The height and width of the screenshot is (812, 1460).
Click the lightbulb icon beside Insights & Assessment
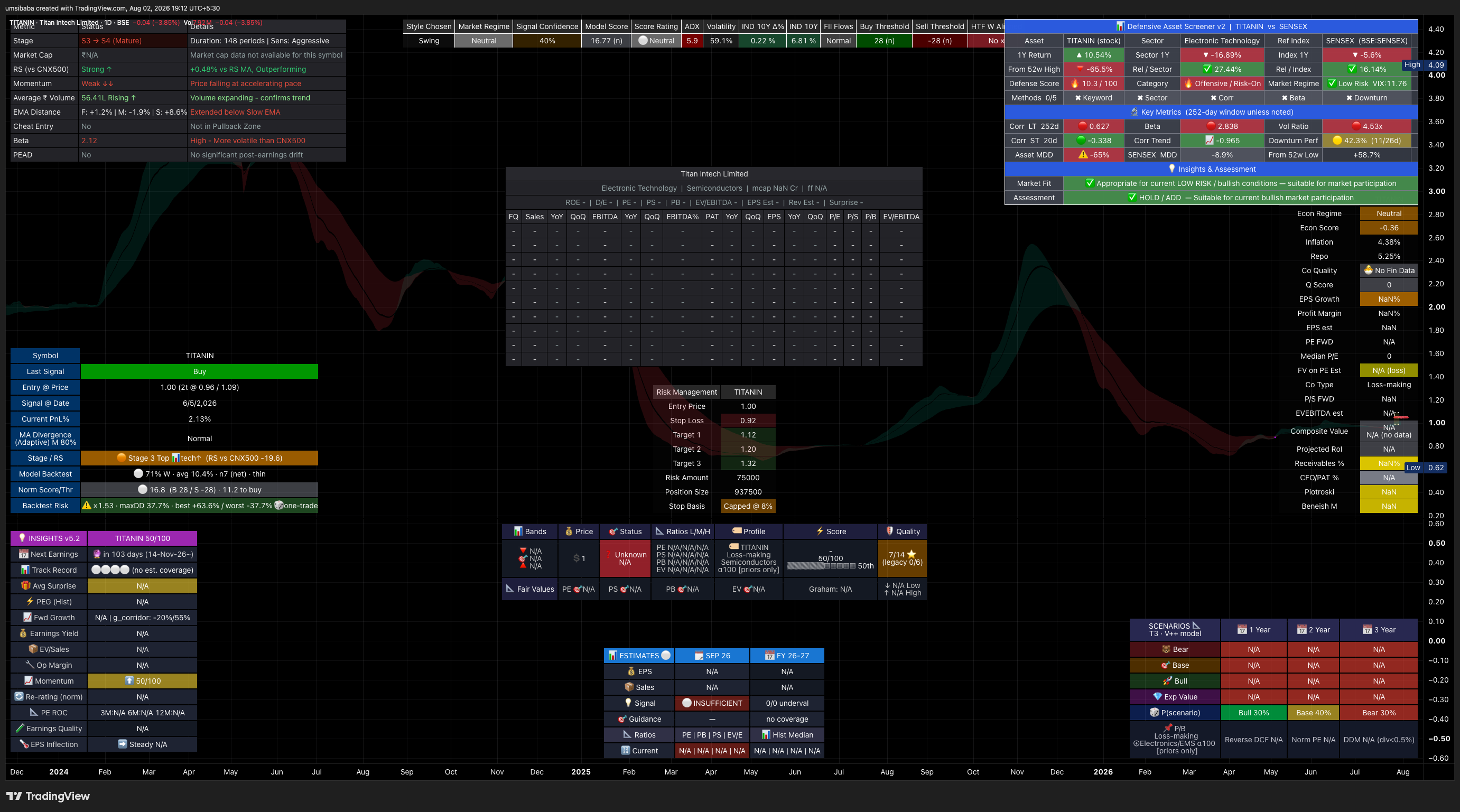(x=1172, y=169)
